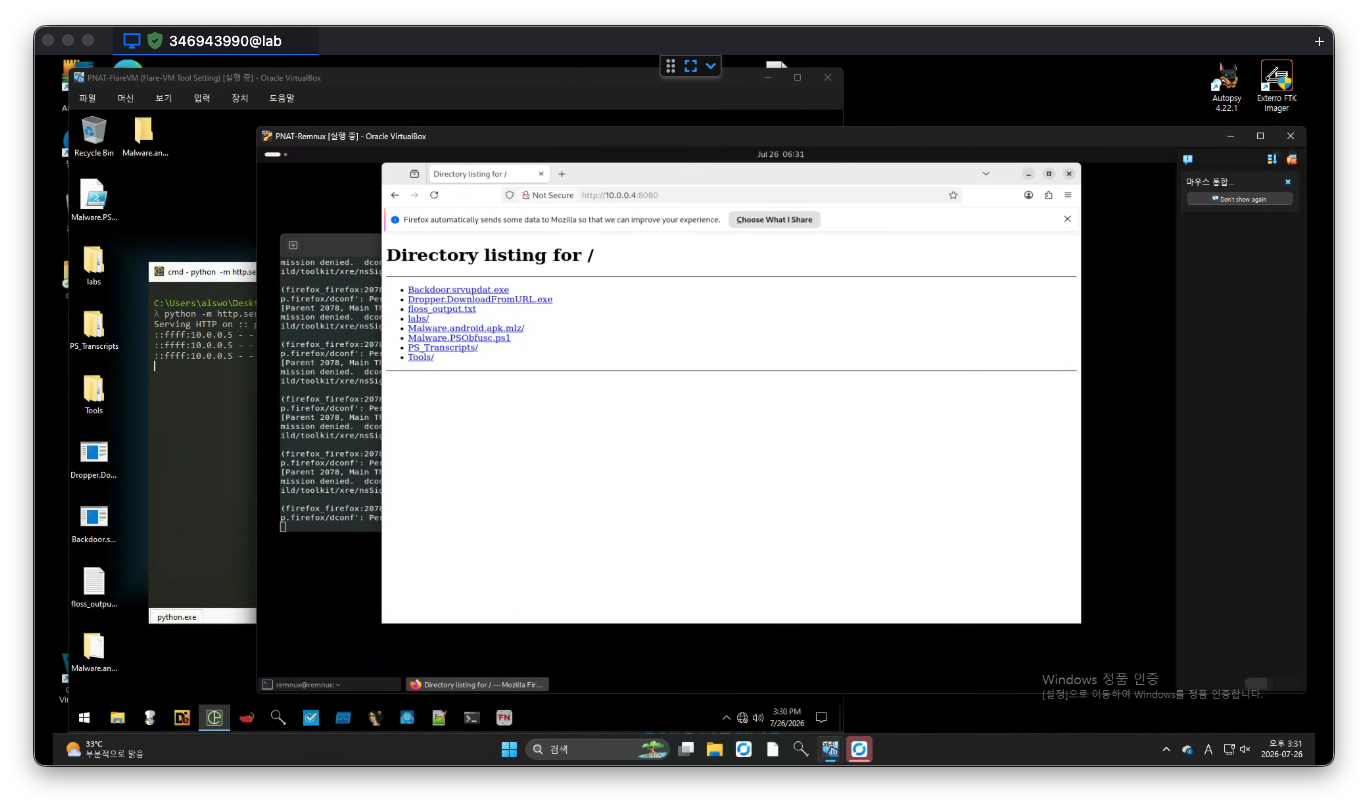Click the Firefox URL address bar
This screenshot has width=1368, height=808.
[x=760, y=195]
